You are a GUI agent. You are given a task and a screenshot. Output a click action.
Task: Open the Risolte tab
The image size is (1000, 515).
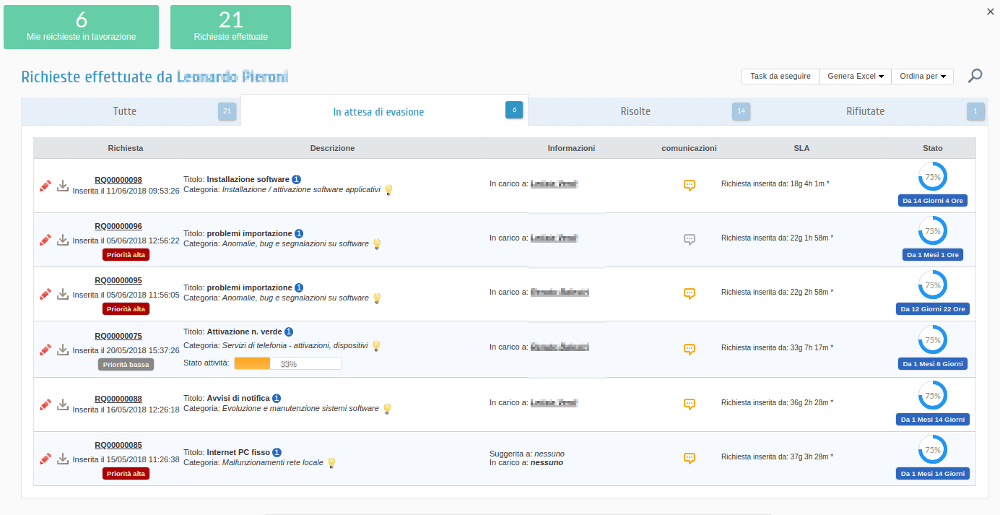pyautogui.click(x=641, y=112)
